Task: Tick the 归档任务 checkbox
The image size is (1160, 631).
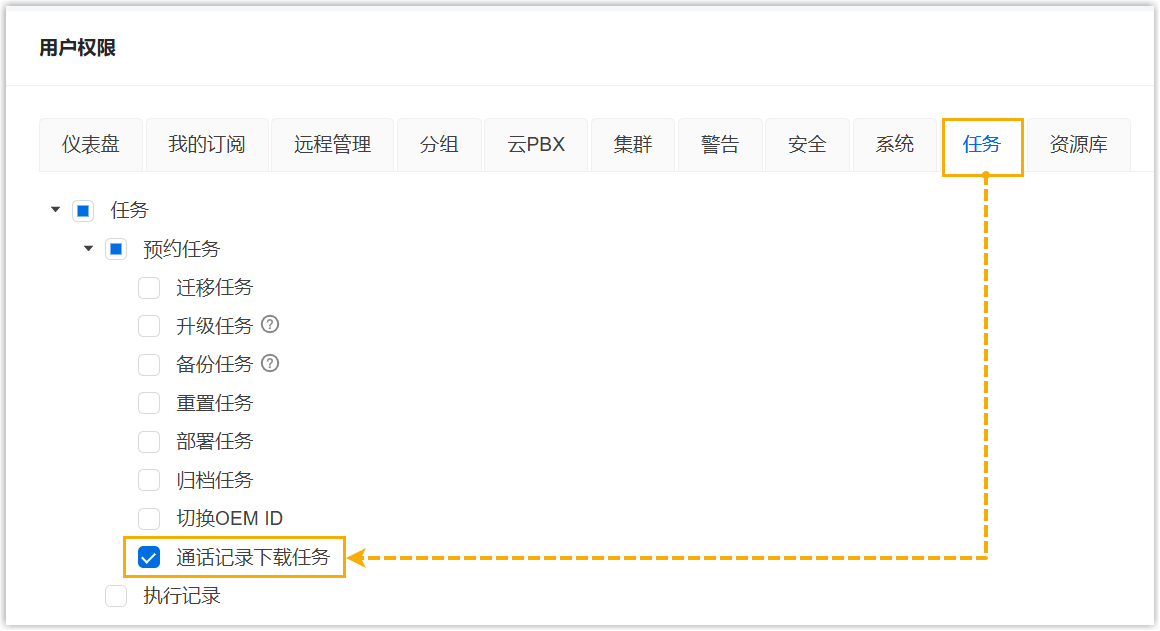Action: pyautogui.click(x=149, y=480)
